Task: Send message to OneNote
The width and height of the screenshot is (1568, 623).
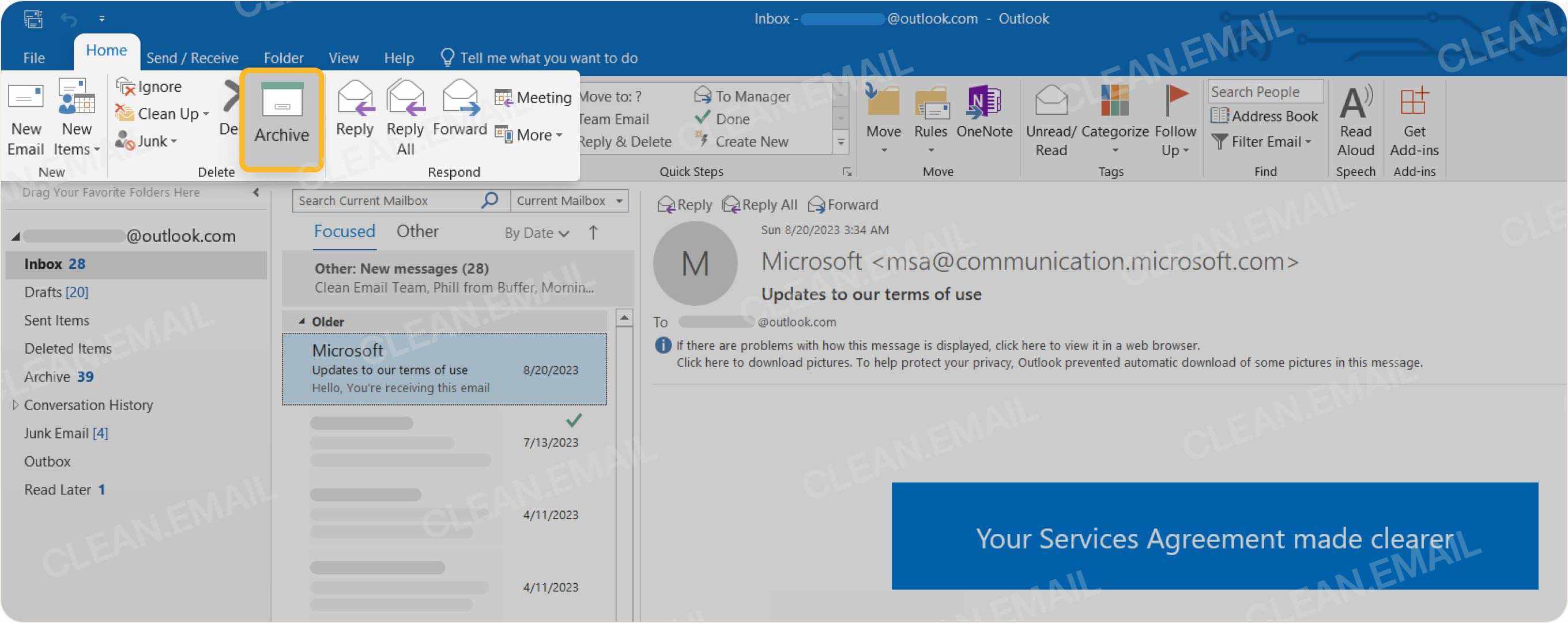Action: tap(983, 116)
